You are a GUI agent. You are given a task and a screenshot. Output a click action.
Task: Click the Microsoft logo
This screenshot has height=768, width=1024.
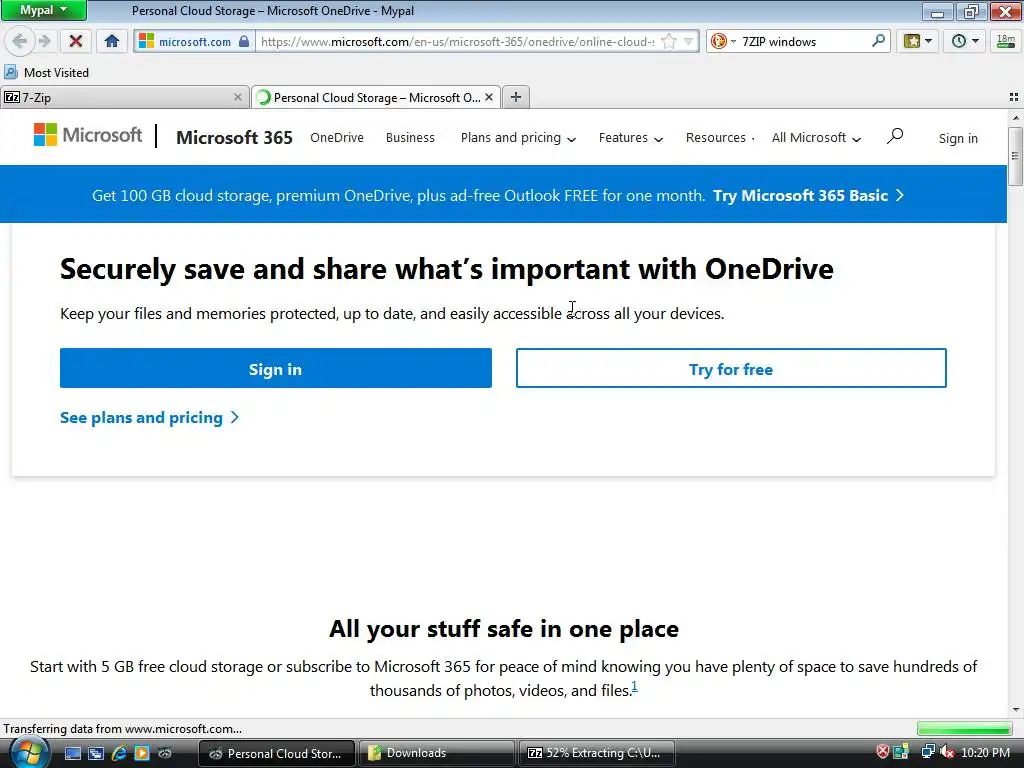[88, 135]
